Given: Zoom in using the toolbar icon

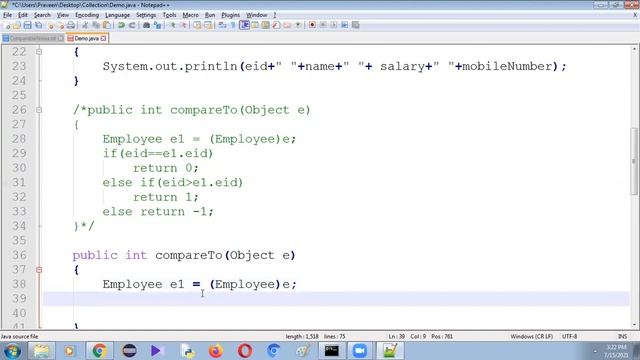Looking at the screenshot, I should (173, 25).
